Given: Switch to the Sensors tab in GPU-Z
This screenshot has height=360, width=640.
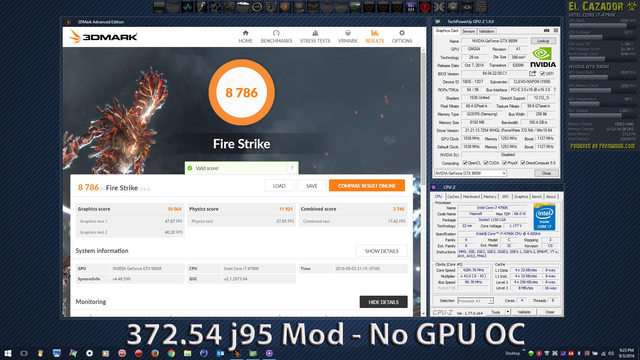Looking at the screenshot, I should click(x=469, y=31).
